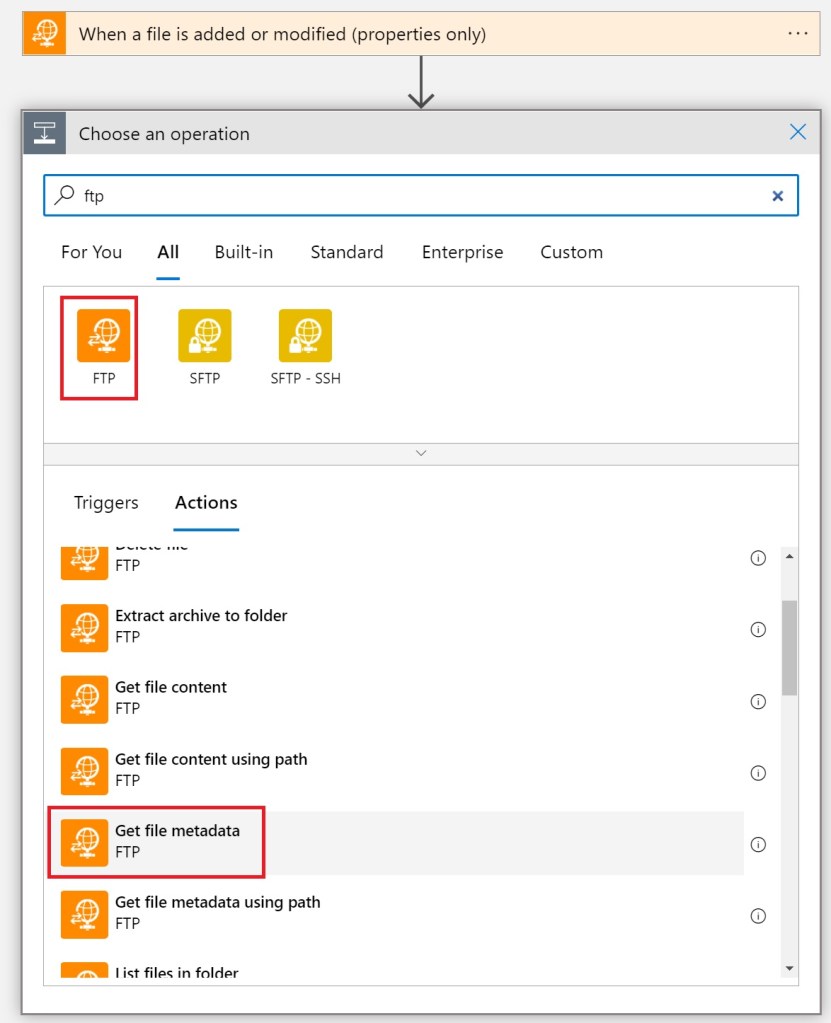Select the SFTP - SSH connector icon
This screenshot has height=1023, width=831.
tap(305, 336)
